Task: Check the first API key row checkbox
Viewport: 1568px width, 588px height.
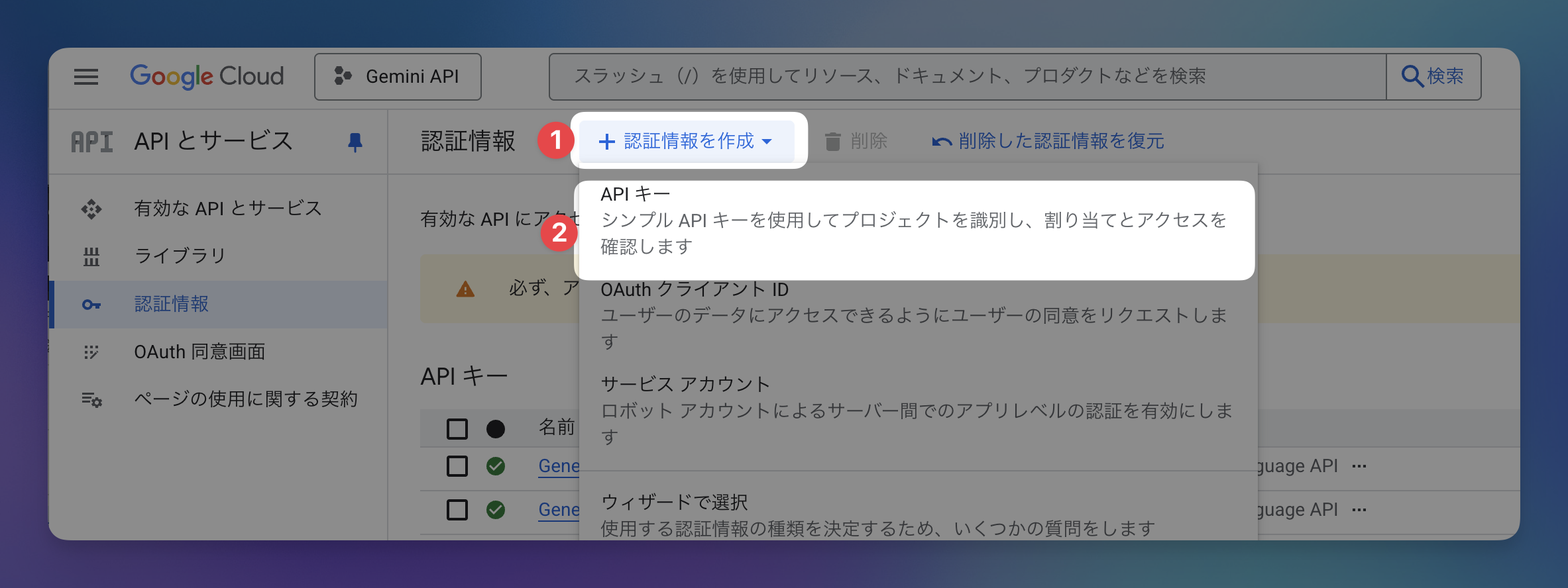Action: click(x=457, y=466)
